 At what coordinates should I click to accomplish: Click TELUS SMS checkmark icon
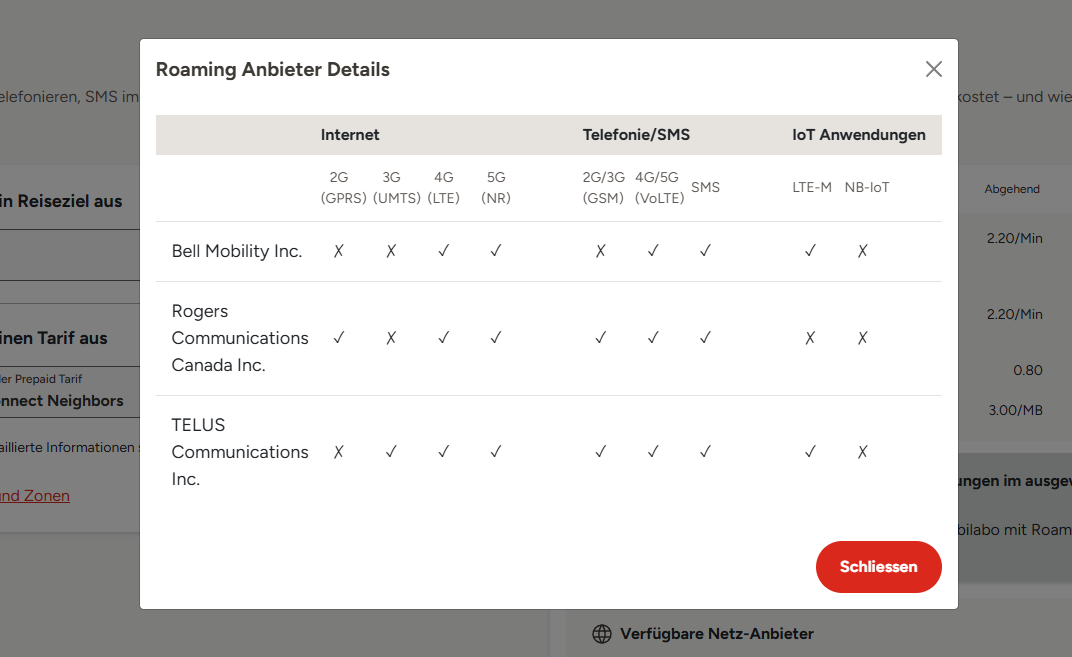(705, 452)
